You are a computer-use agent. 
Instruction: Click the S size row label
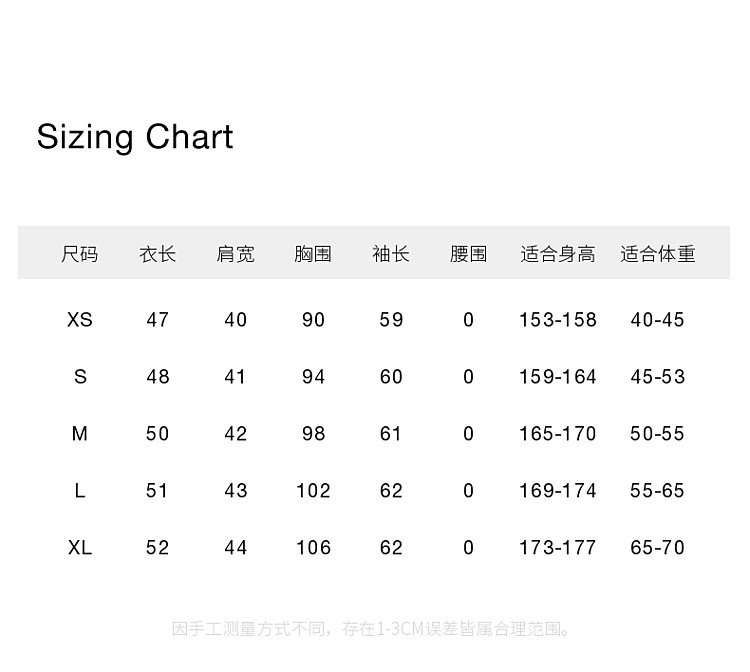pyautogui.click(x=80, y=377)
